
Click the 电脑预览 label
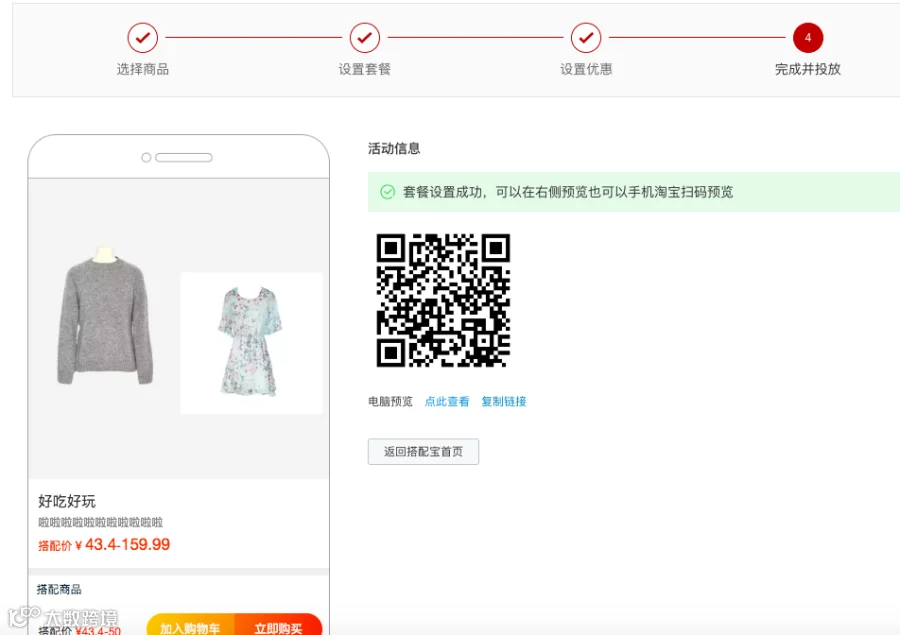point(390,401)
